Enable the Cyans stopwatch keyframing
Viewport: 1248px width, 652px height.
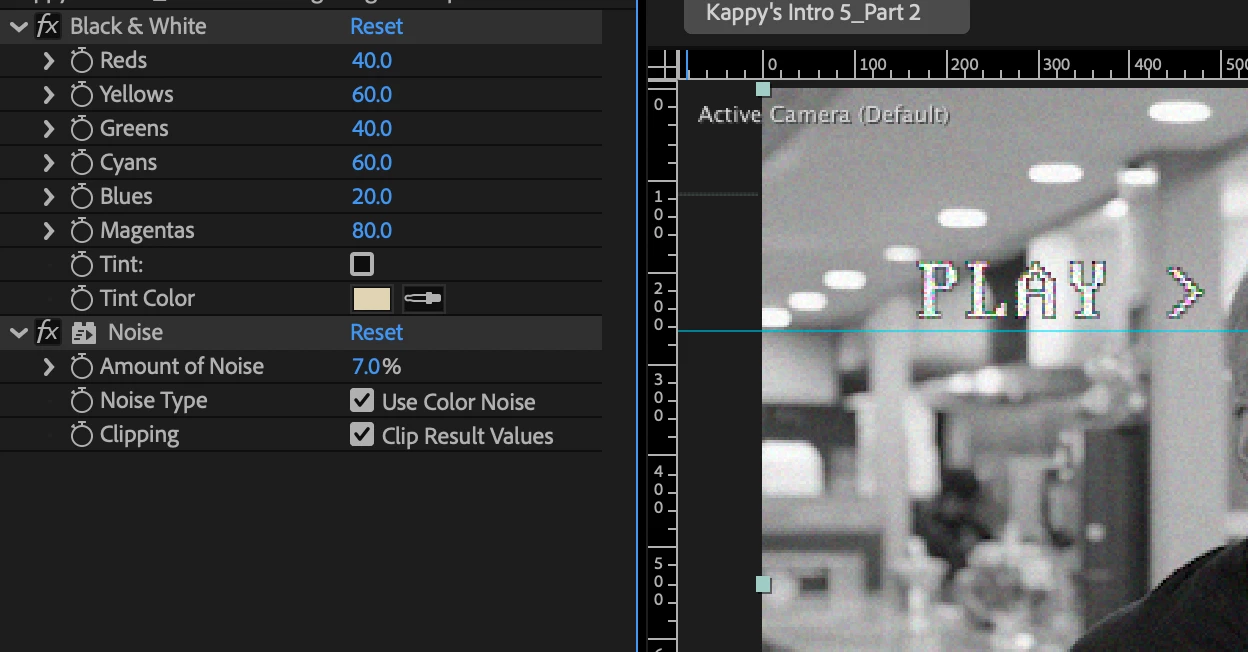[82, 163]
